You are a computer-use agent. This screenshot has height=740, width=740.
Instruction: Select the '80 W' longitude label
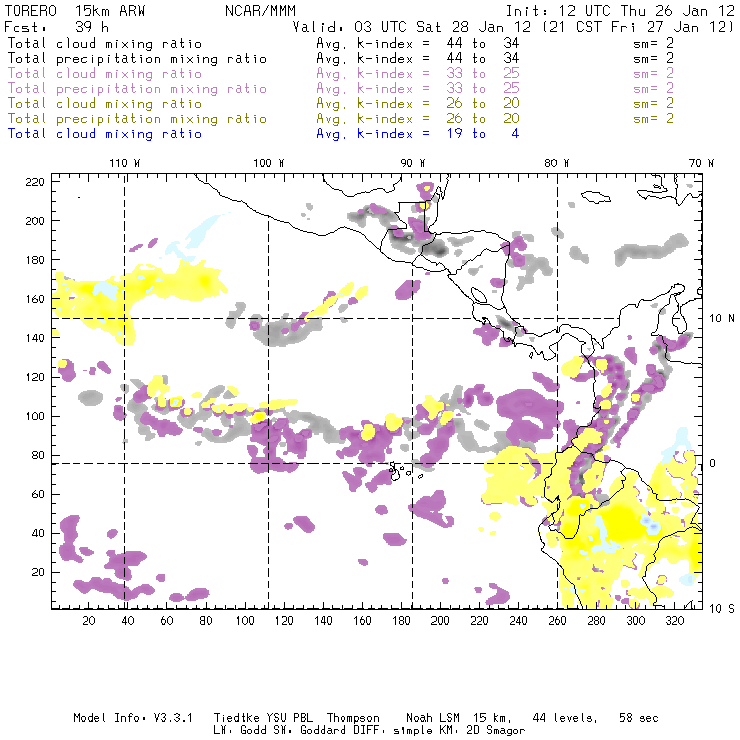[x=557, y=163]
